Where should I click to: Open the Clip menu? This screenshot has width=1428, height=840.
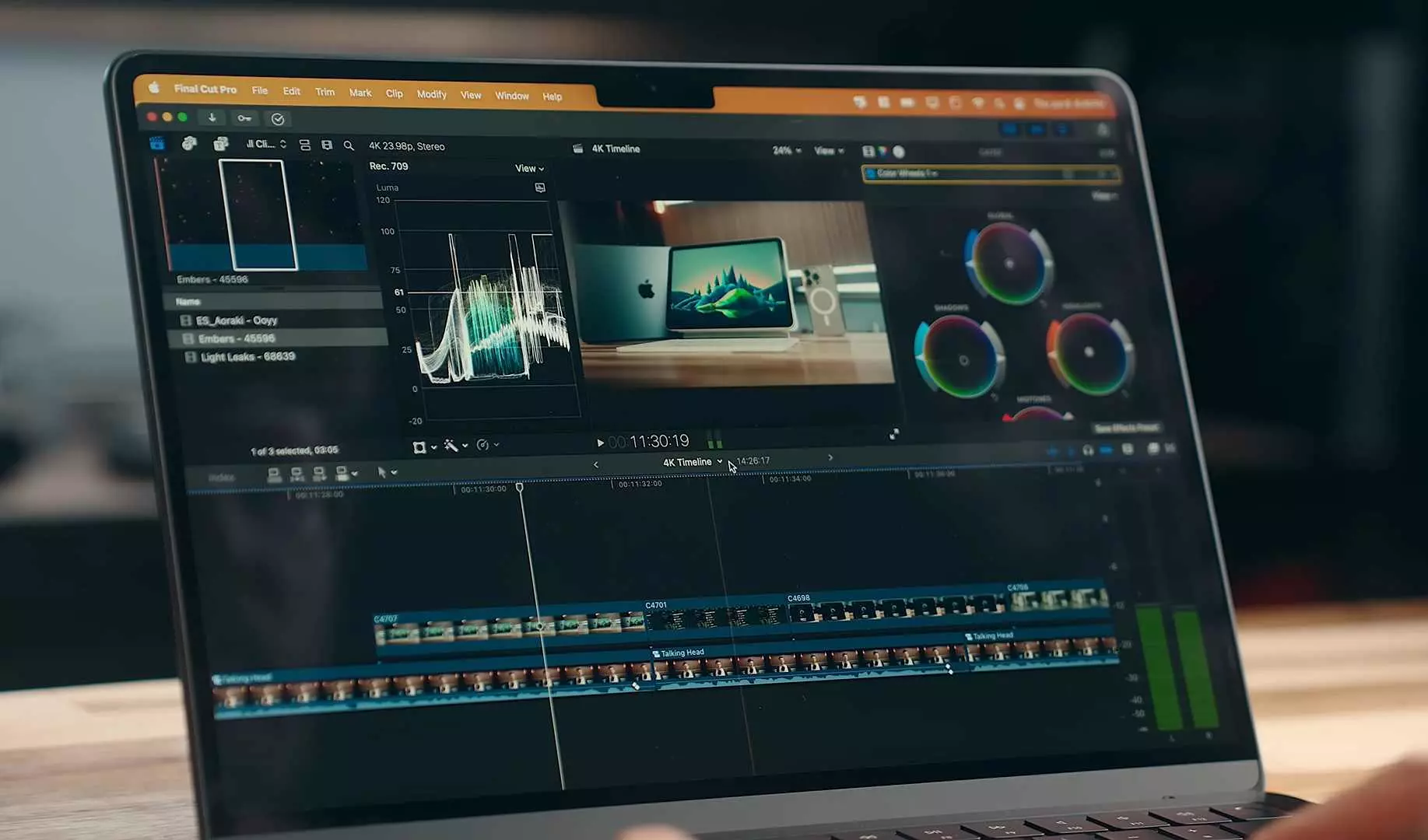coord(395,93)
